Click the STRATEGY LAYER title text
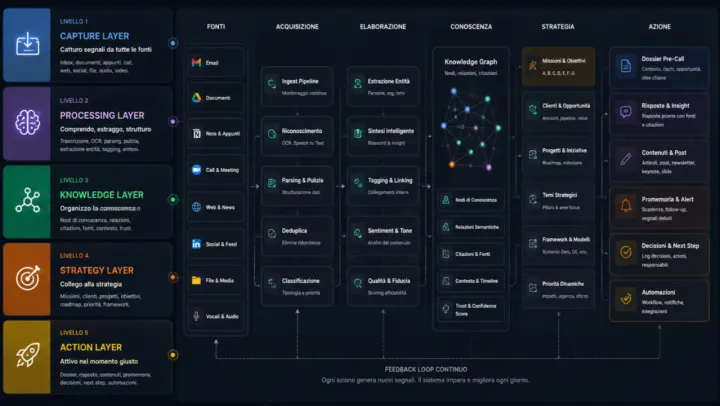Image resolution: width=720 pixels, height=406 pixels. 96,271
